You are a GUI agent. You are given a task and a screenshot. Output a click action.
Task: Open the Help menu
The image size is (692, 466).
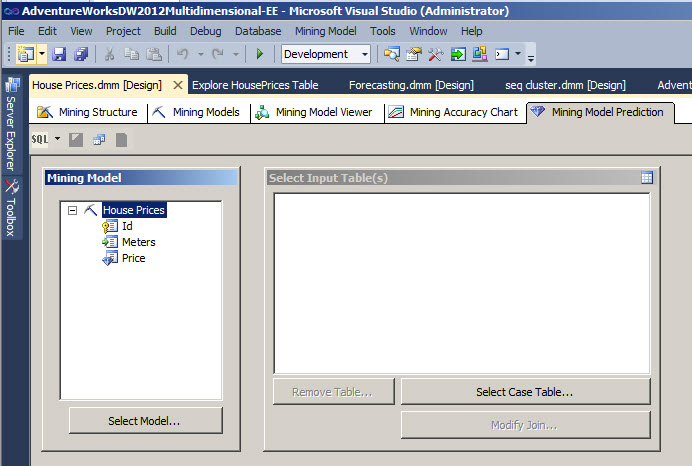pos(472,31)
